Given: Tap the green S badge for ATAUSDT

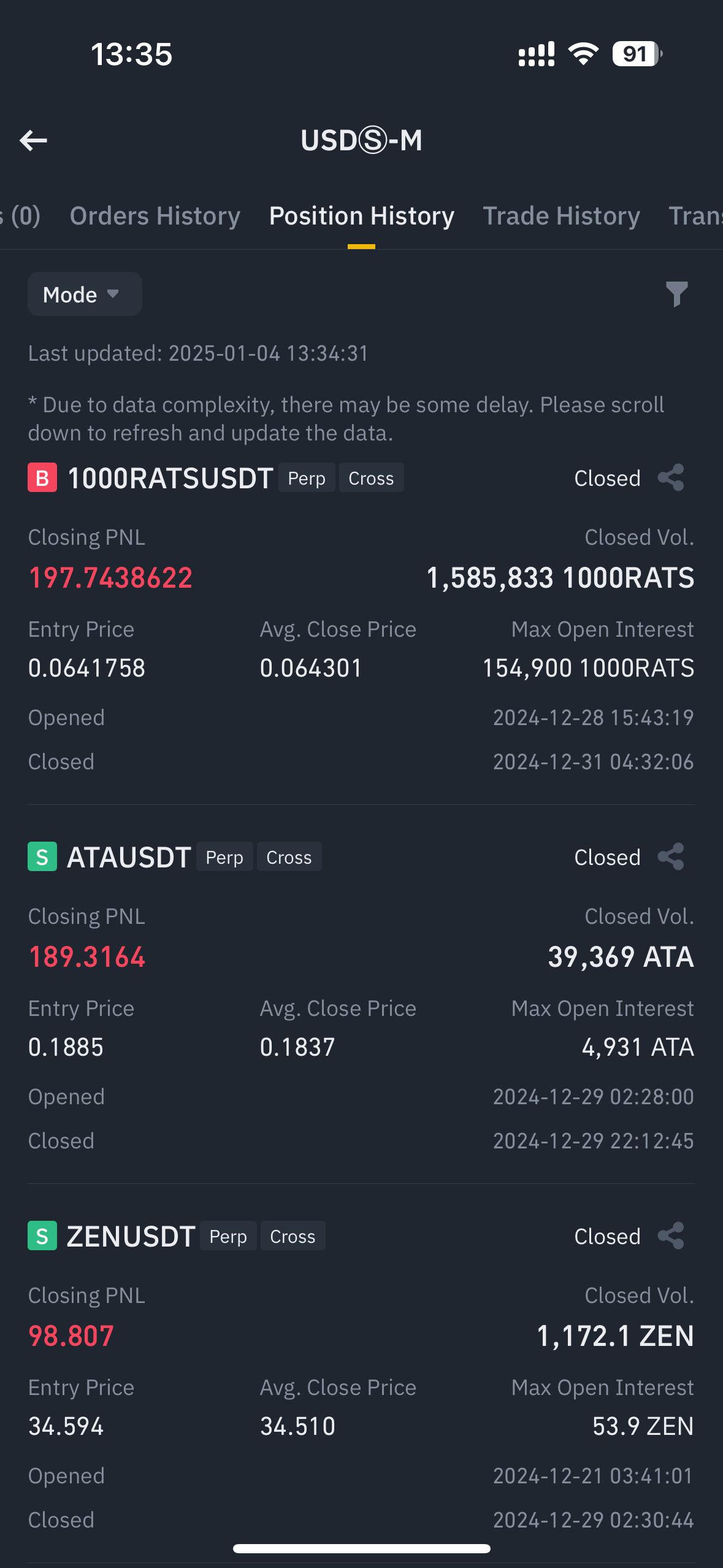Looking at the screenshot, I should (42, 857).
